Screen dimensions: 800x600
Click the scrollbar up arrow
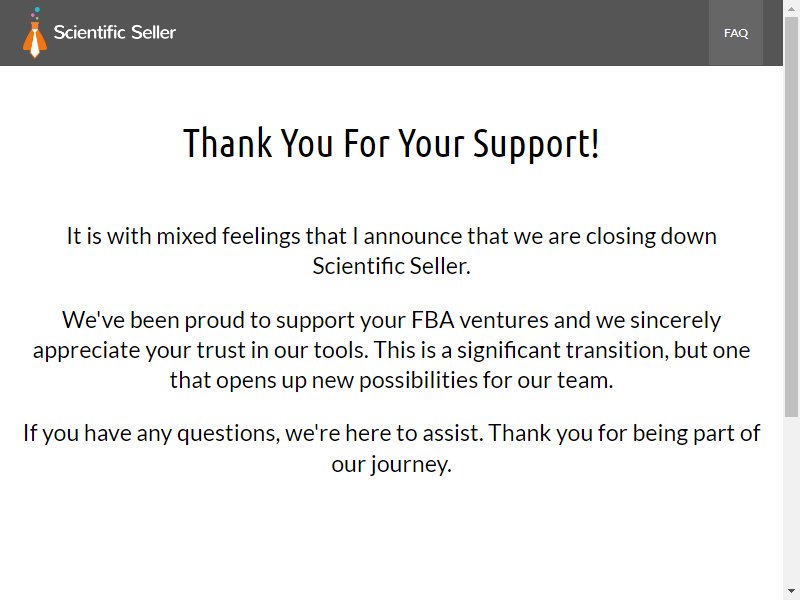(791, 9)
